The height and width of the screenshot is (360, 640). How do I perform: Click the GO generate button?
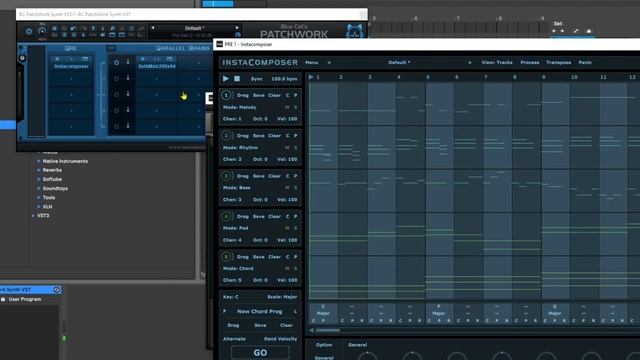[x=260, y=352]
